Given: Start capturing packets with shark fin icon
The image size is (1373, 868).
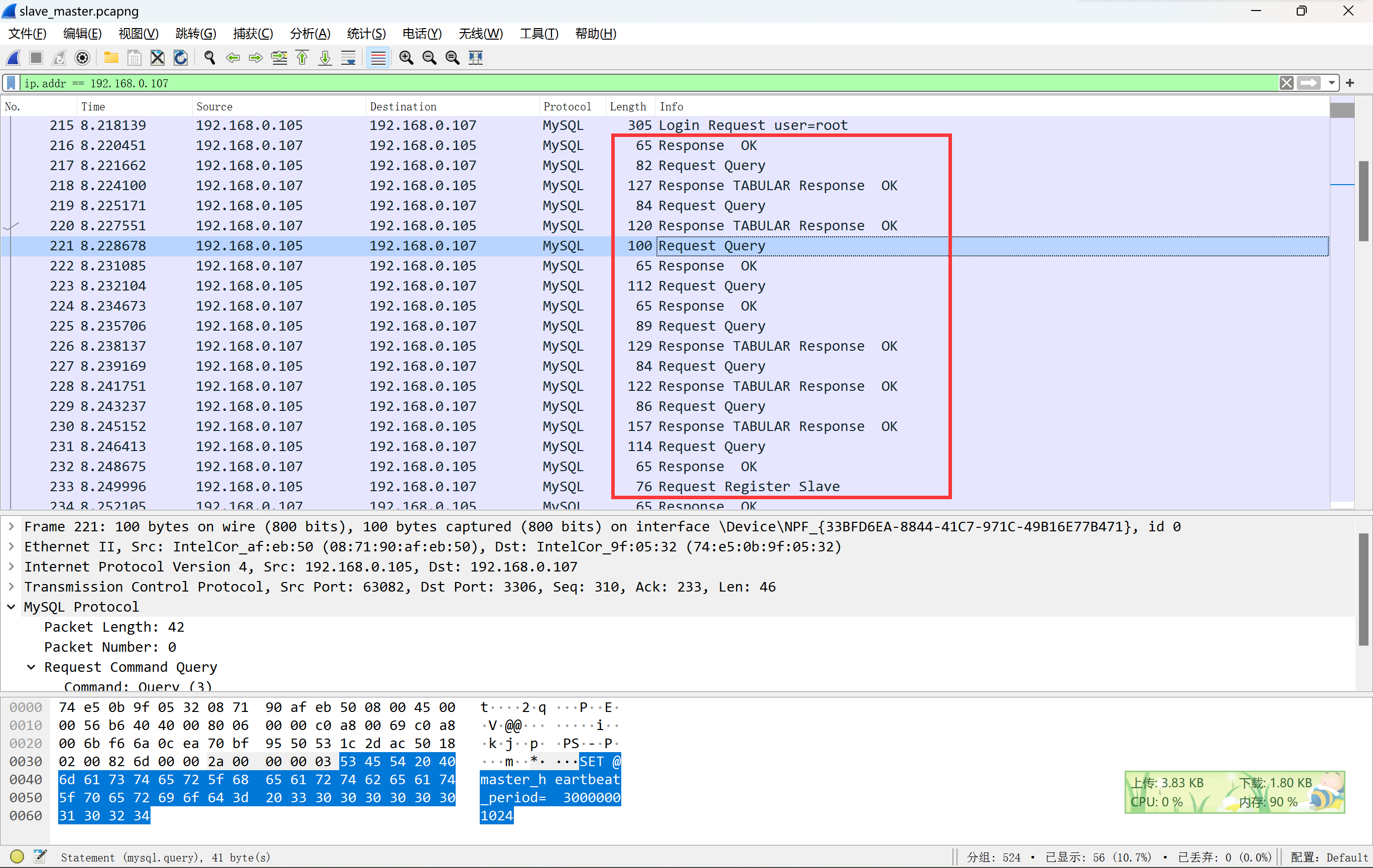Looking at the screenshot, I should tap(14, 58).
